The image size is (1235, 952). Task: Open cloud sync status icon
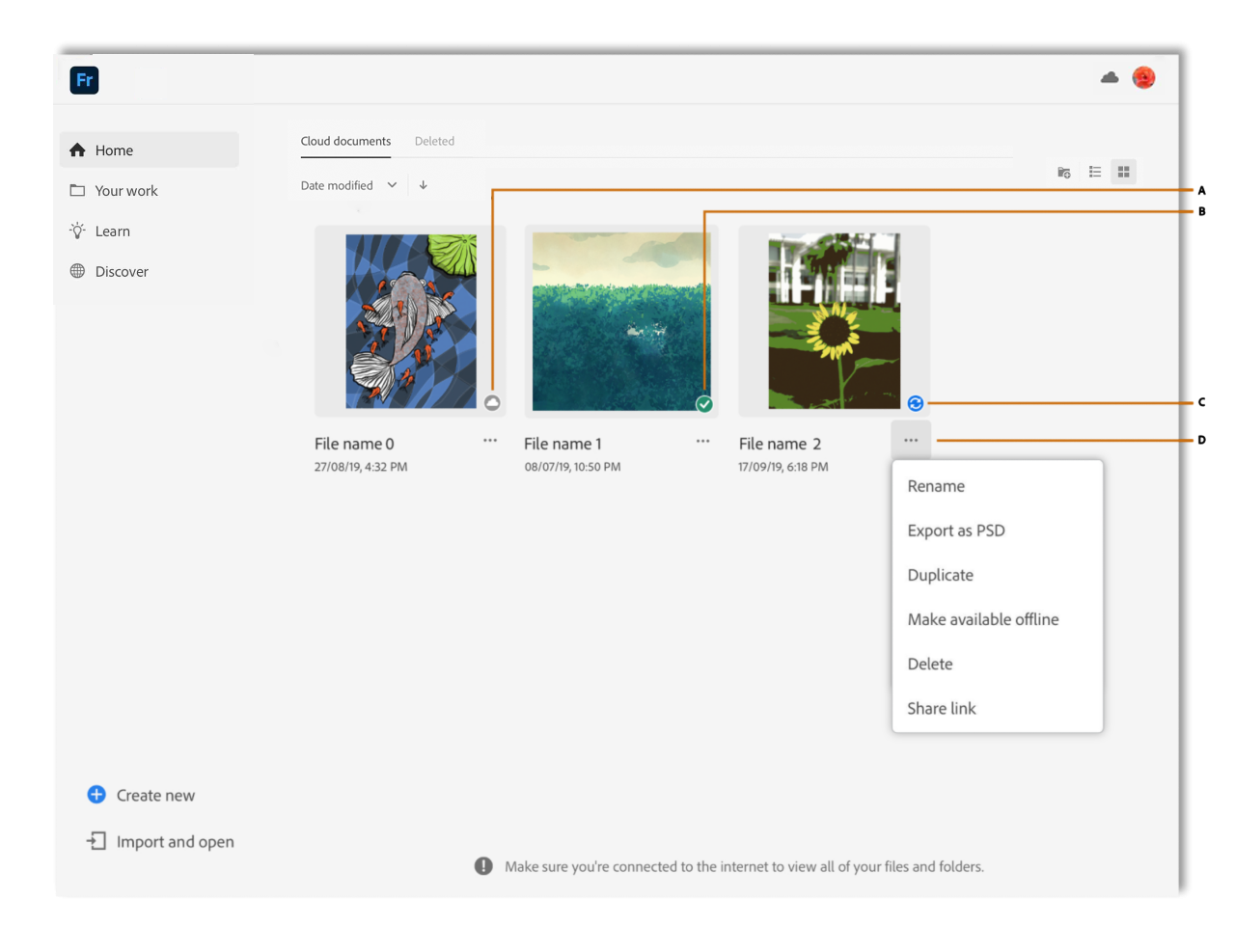click(1110, 78)
